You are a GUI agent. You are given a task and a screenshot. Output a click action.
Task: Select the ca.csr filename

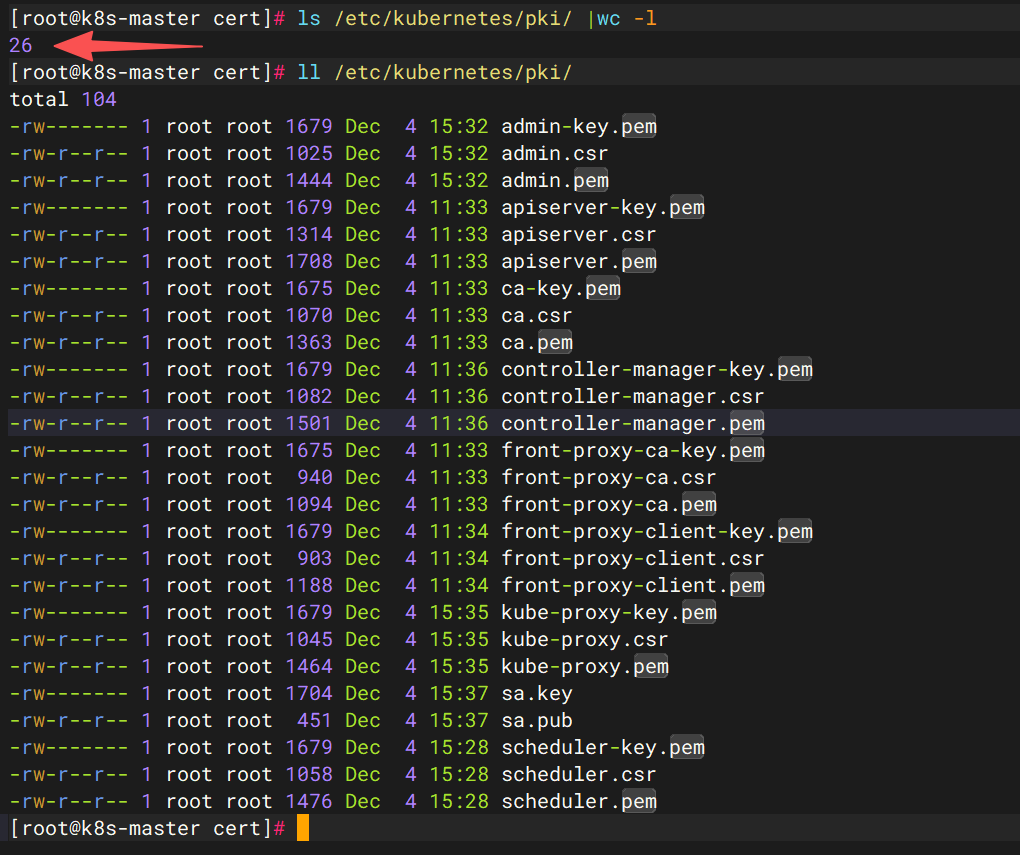pos(536,316)
